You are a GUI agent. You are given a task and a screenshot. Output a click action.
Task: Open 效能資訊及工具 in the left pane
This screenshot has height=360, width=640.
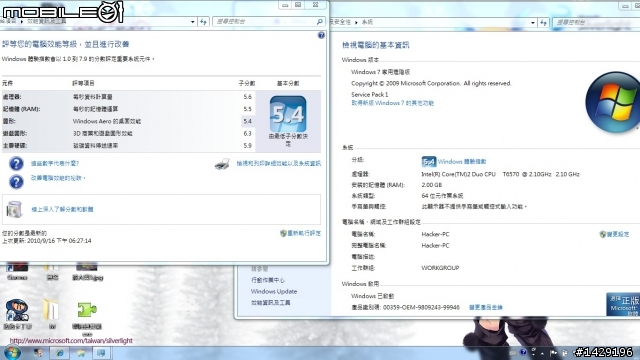click(x=270, y=303)
